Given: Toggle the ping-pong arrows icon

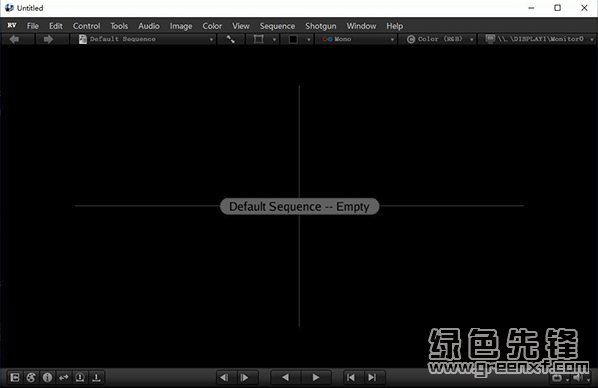Looking at the screenshot, I should point(64,377).
